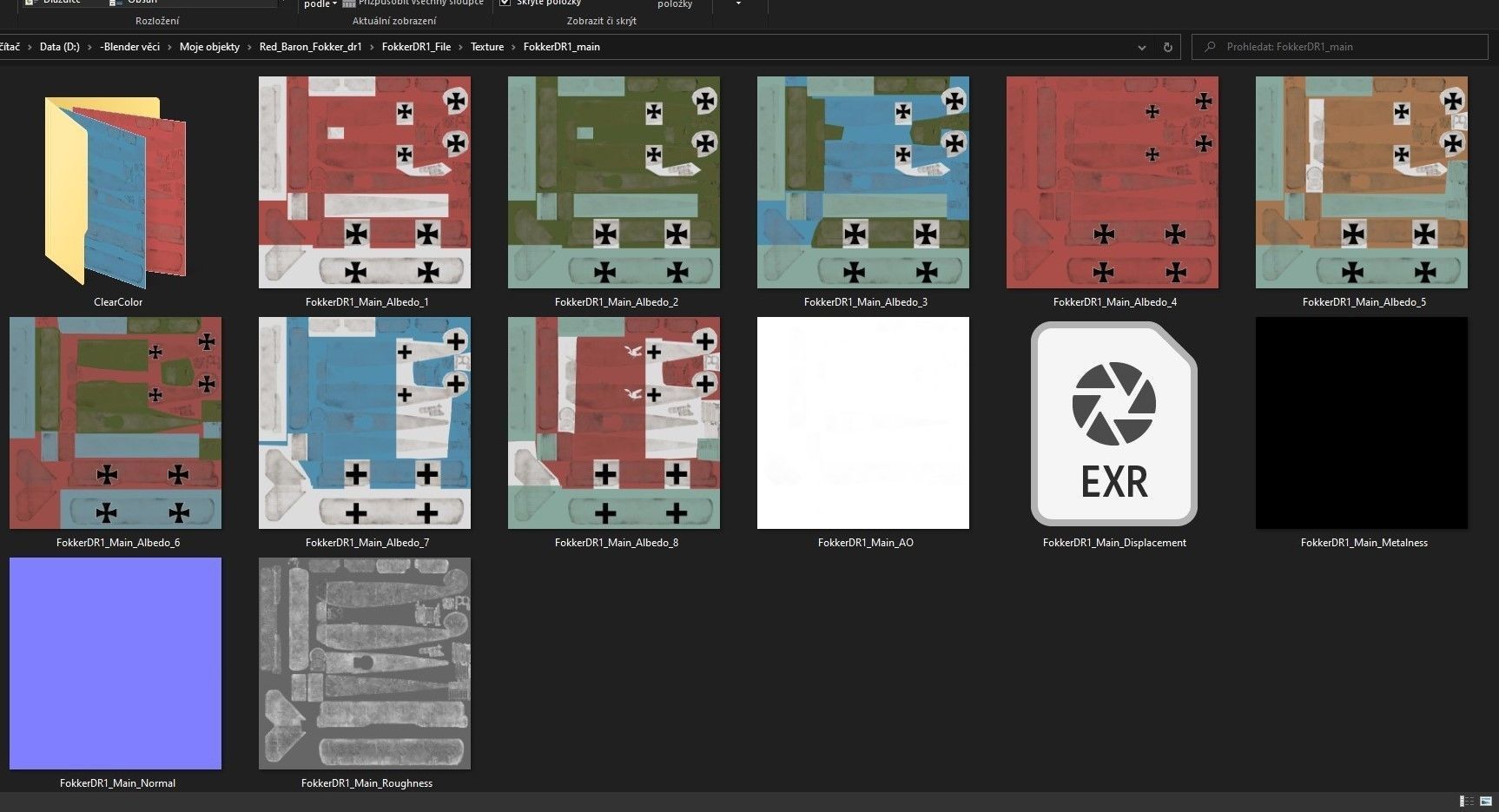Open the address bar history dropdown

point(1141,48)
